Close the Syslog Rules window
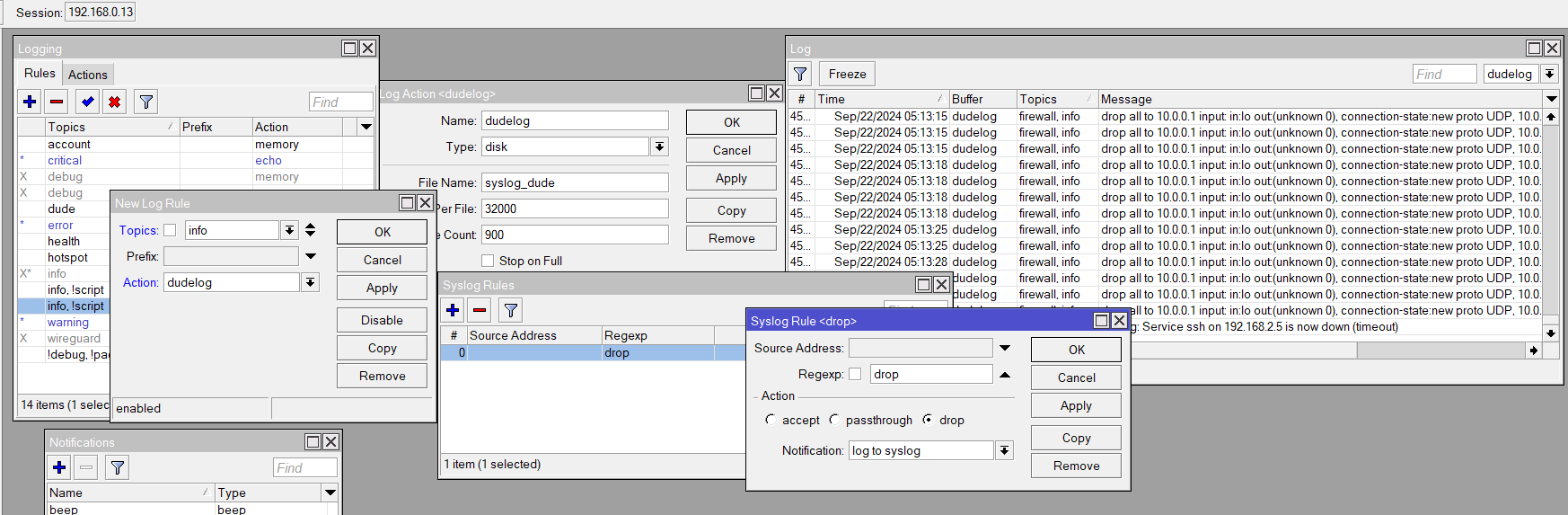 click(x=941, y=285)
